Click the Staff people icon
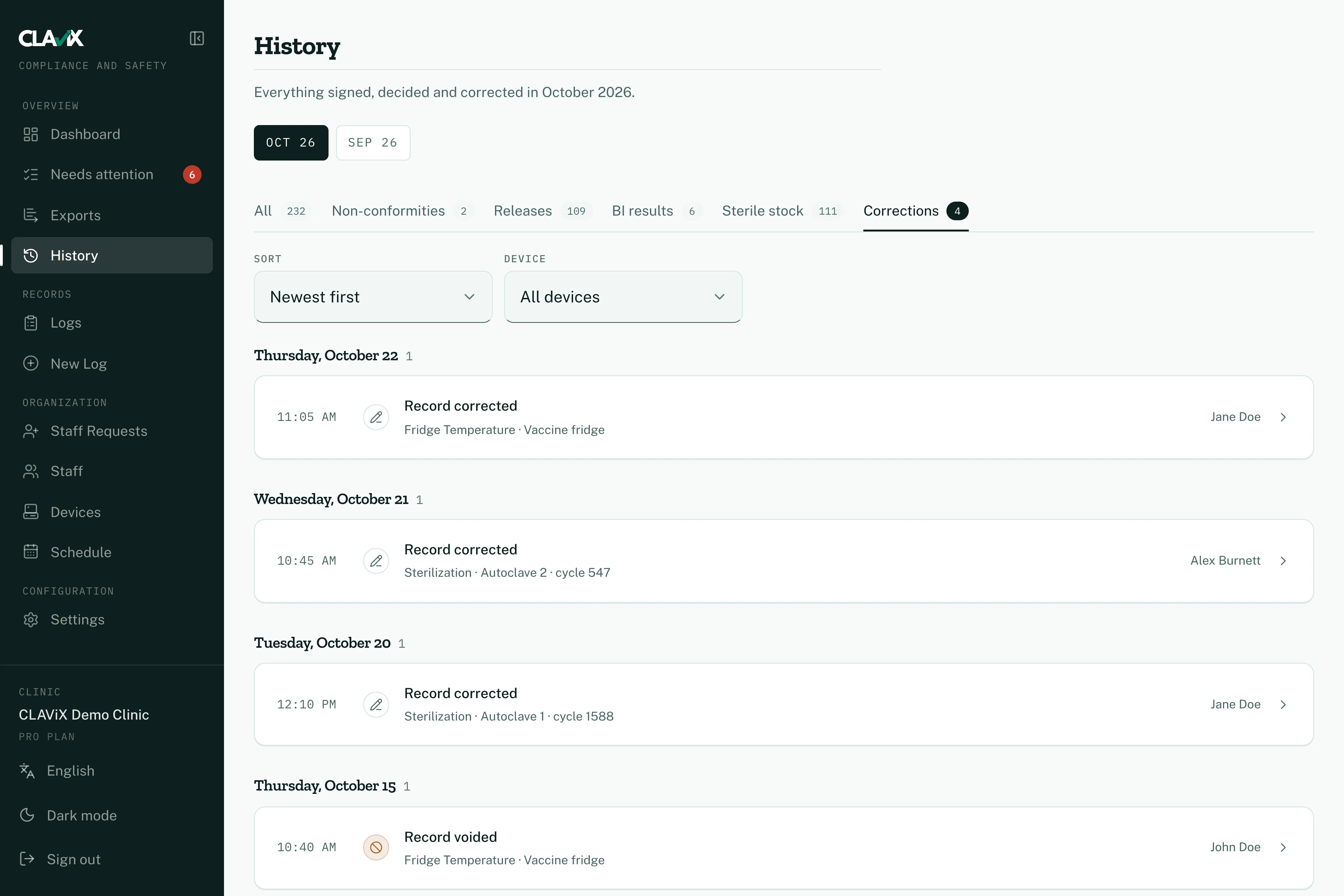The image size is (1344, 896). [x=31, y=471]
